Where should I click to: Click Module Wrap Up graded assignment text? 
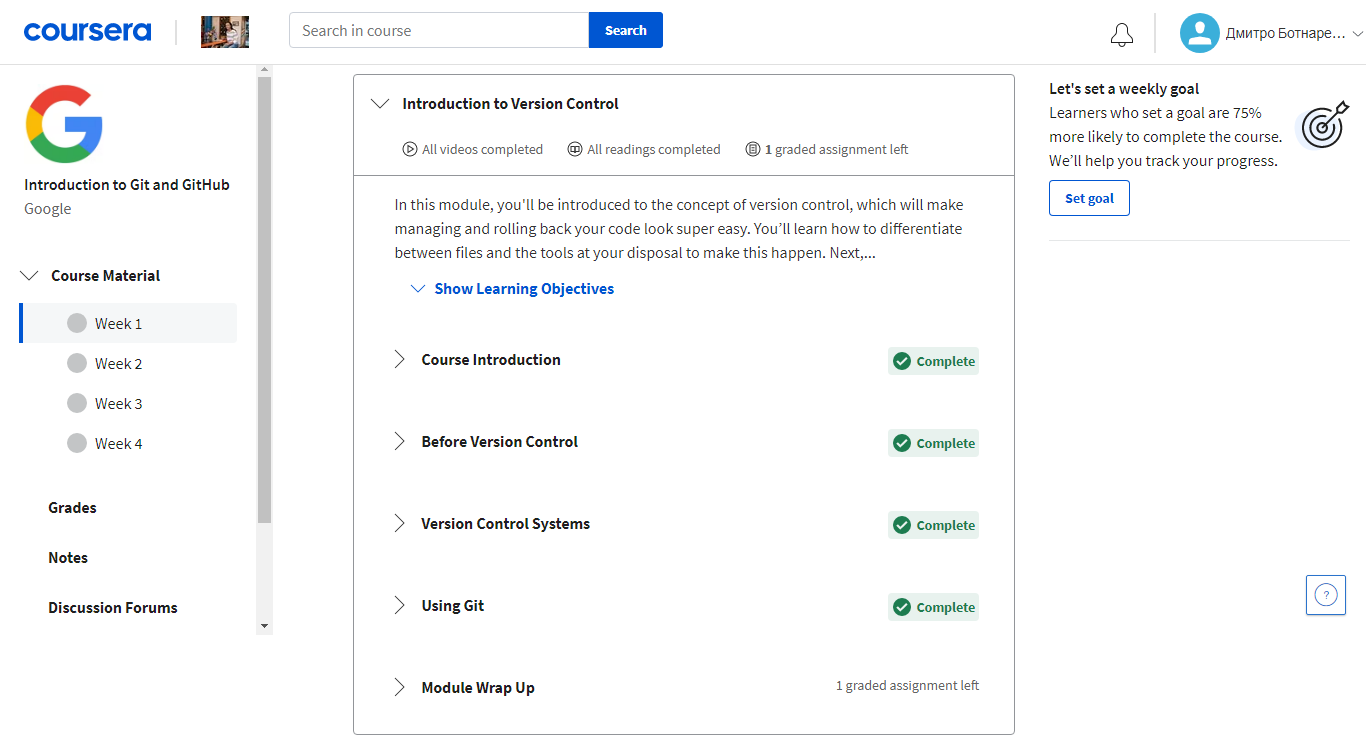coord(908,686)
